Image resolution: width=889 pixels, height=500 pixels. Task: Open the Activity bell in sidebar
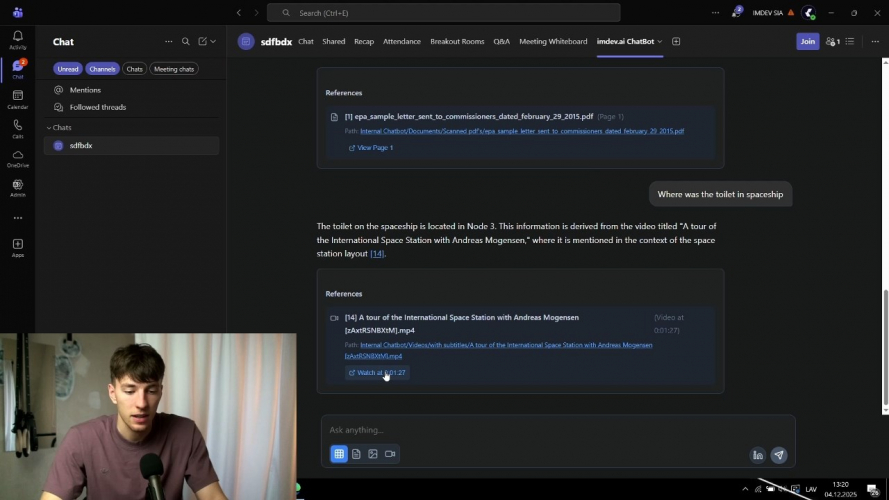tap(18, 40)
